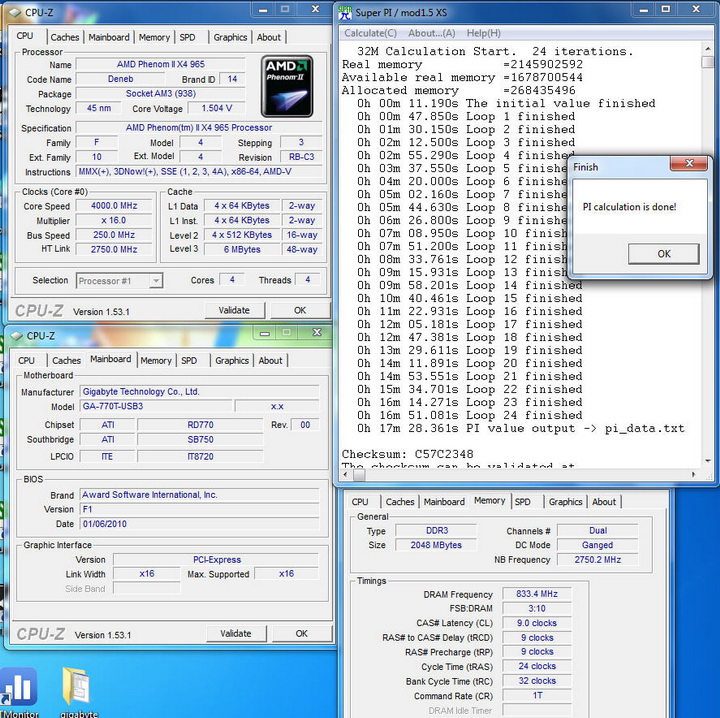Click the CPU-Z title icon in Mainboard window
The height and width of the screenshot is (718, 720).
17,336
